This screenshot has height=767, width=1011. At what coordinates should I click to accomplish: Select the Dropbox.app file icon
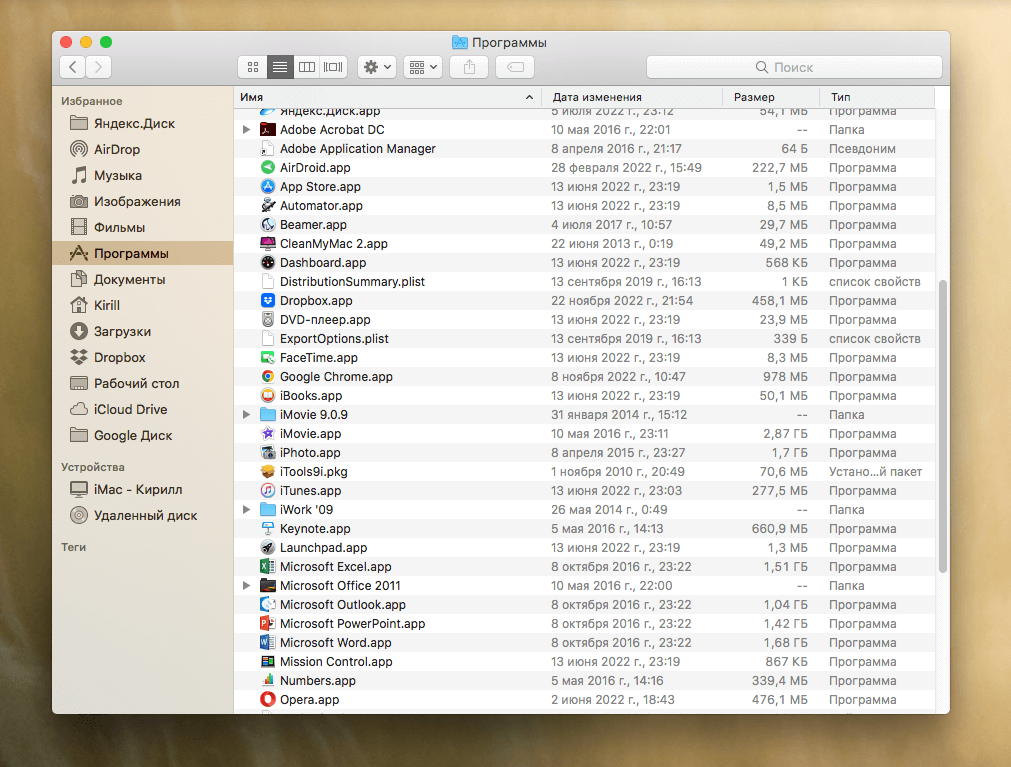point(268,301)
